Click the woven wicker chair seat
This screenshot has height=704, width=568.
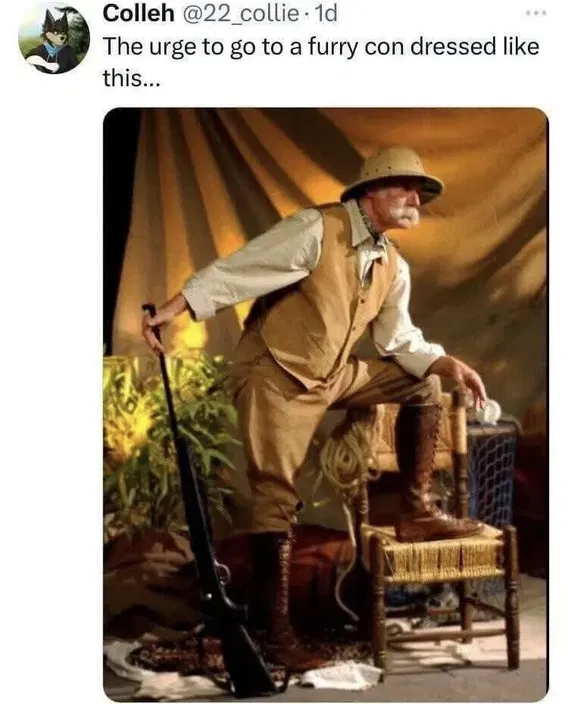[433, 552]
